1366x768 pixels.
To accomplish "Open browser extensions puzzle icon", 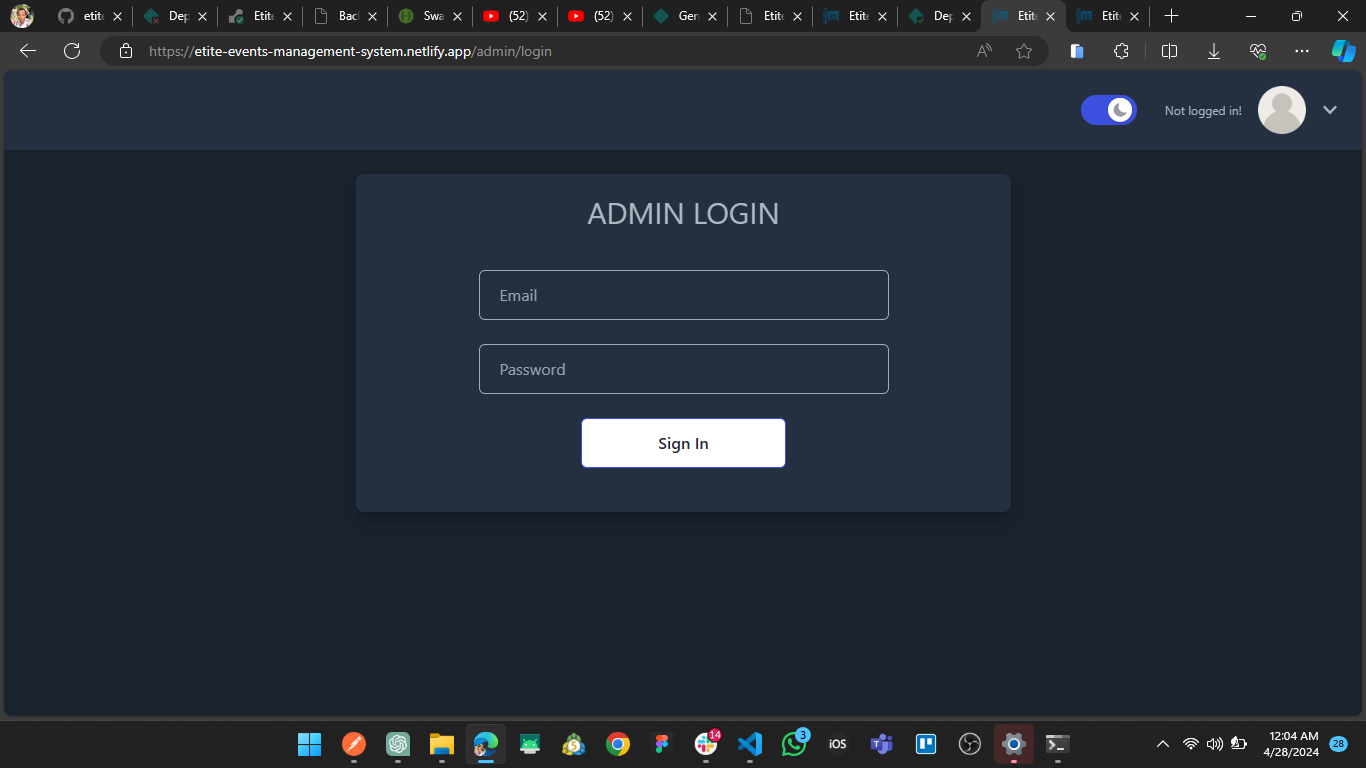I will (1121, 51).
